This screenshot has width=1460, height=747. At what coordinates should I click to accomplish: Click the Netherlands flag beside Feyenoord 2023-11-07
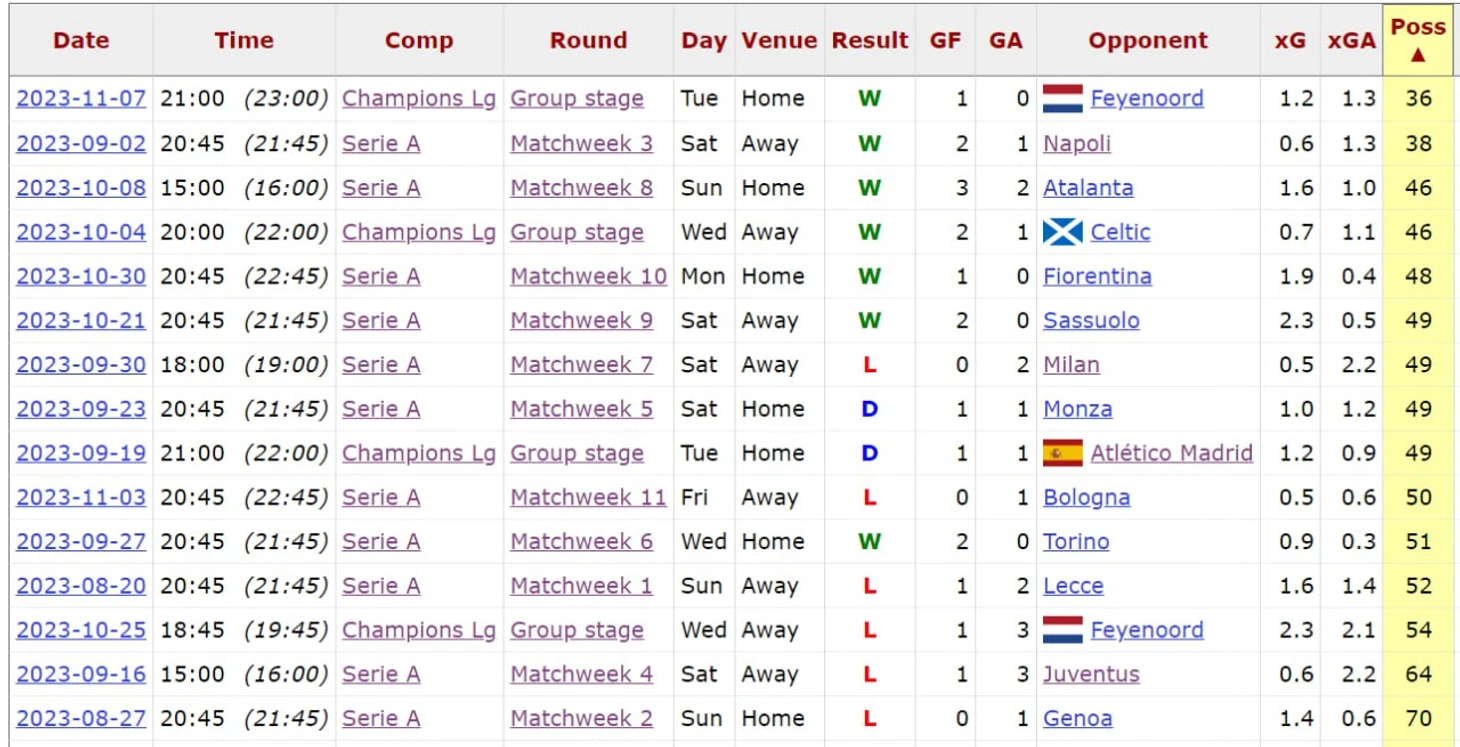(x=1062, y=98)
